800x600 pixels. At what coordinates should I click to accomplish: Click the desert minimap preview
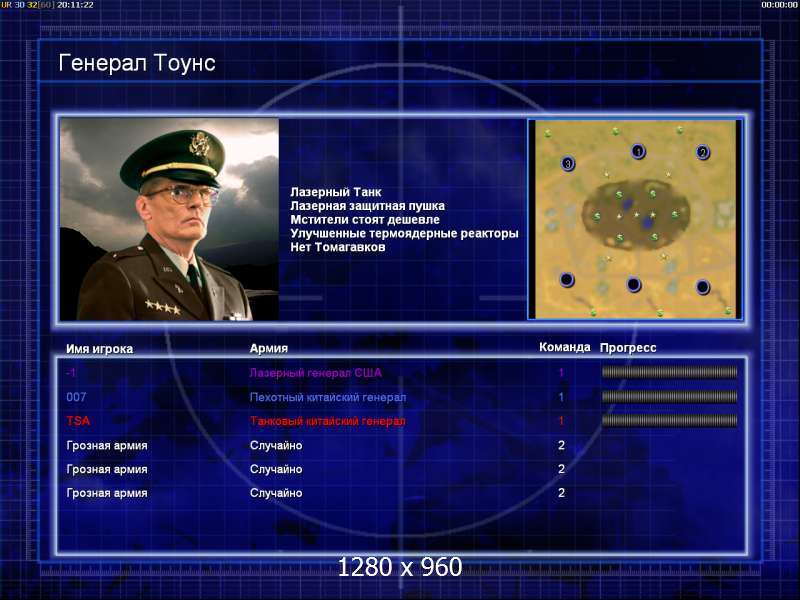point(635,219)
